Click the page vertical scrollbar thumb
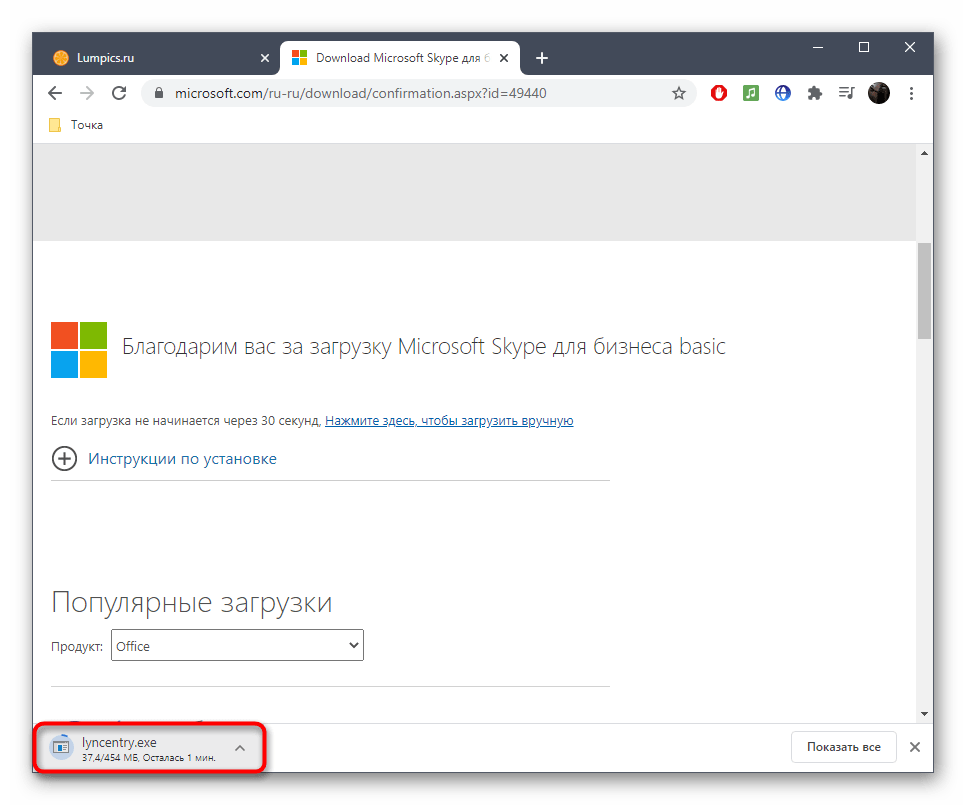This screenshot has height=805, width=966. [924, 290]
